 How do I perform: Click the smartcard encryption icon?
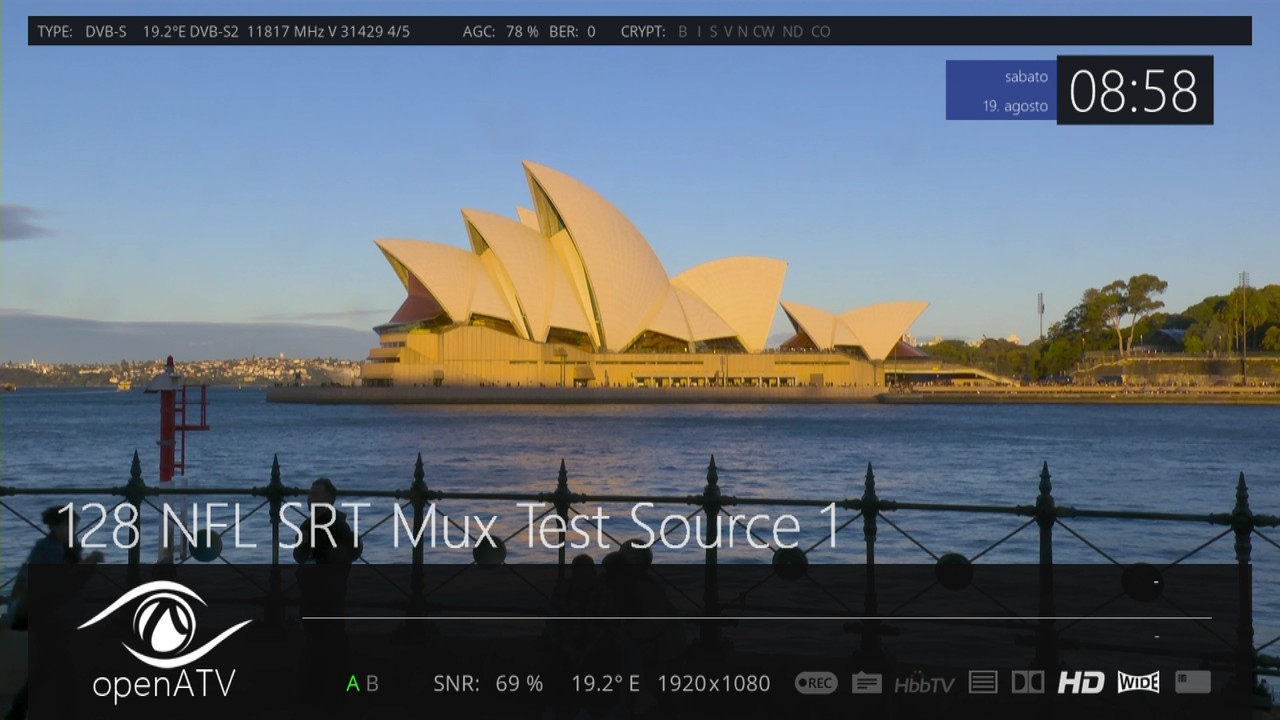pos(1193,683)
